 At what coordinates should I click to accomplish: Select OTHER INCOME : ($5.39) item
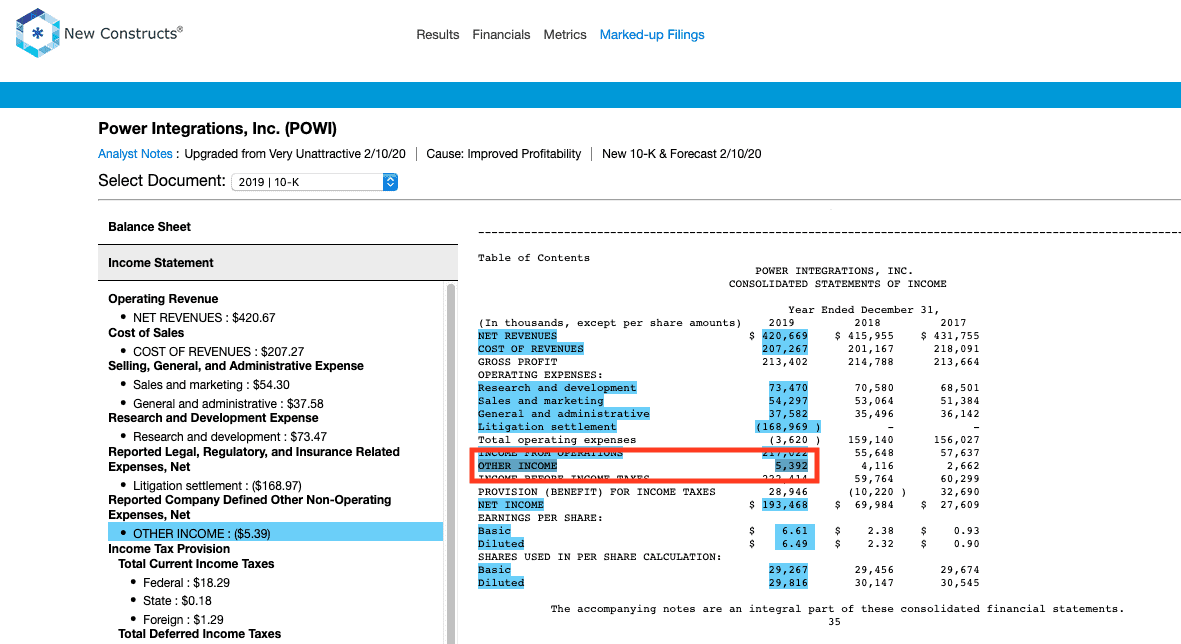point(276,533)
